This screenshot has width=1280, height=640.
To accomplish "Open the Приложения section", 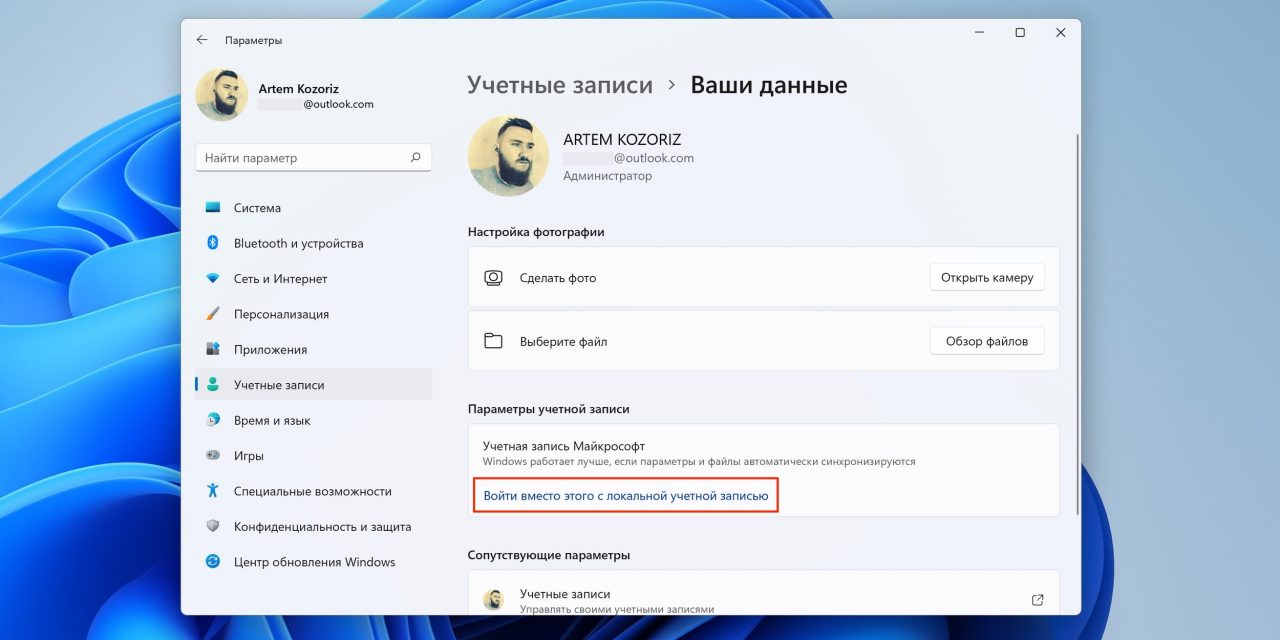I will pos(213,349).
